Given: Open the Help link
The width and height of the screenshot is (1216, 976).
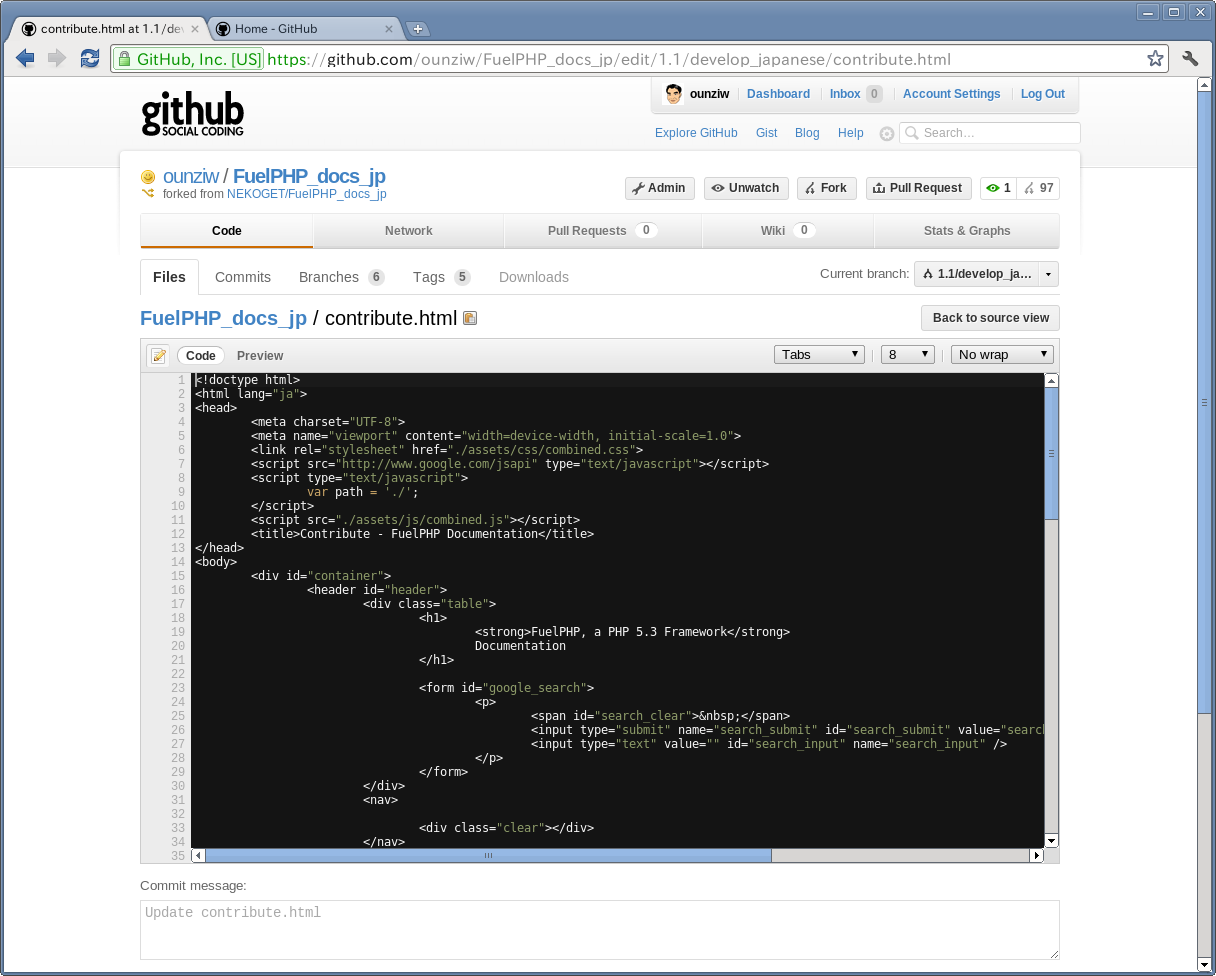Looking at the screenshot, I should click(x=851, y=133).
